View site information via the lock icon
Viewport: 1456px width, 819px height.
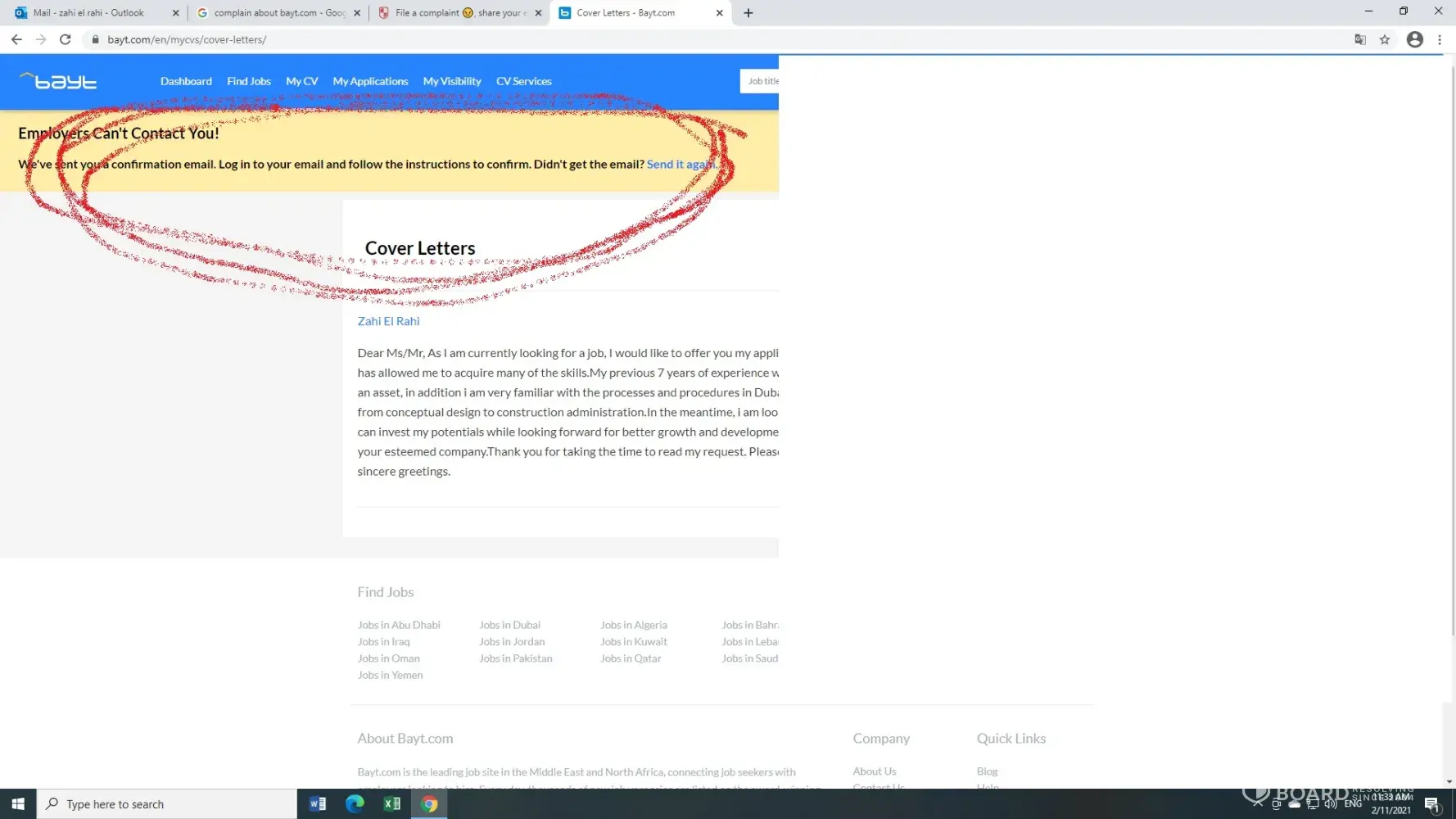click(x=95, y=39)
